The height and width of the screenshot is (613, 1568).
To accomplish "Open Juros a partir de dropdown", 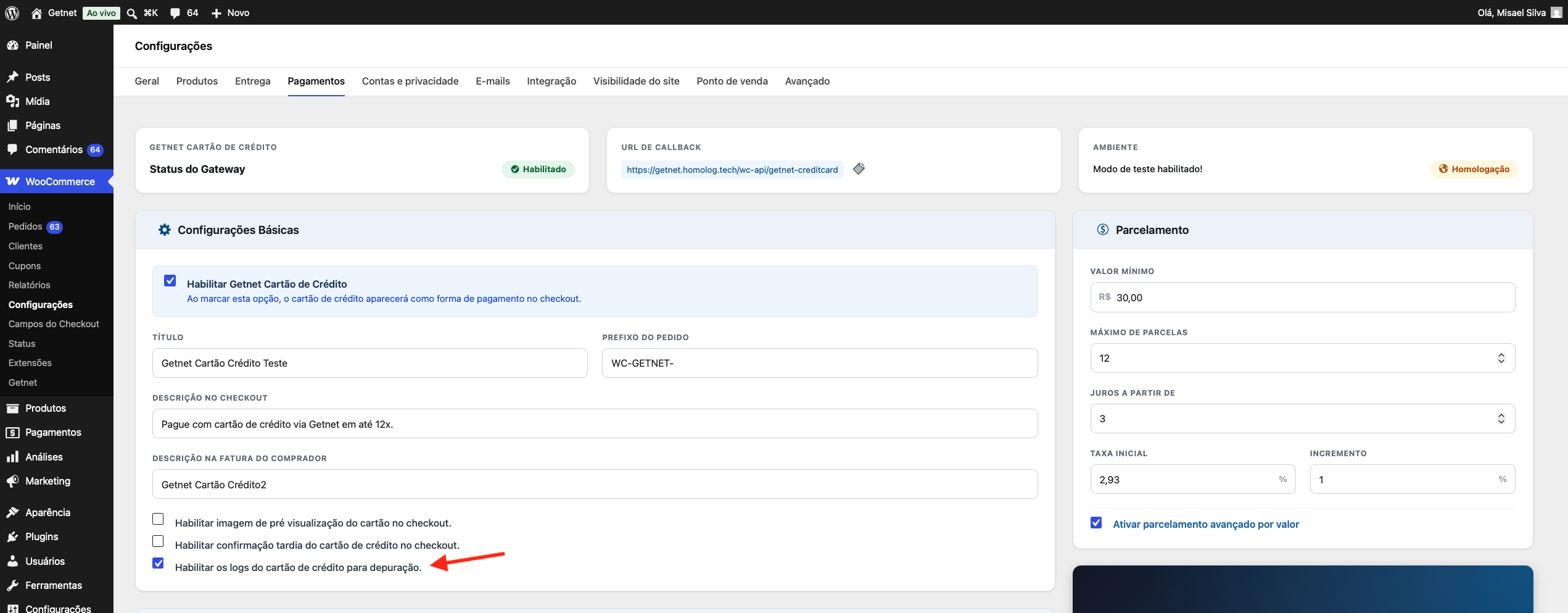I will tap(1303, 419).
